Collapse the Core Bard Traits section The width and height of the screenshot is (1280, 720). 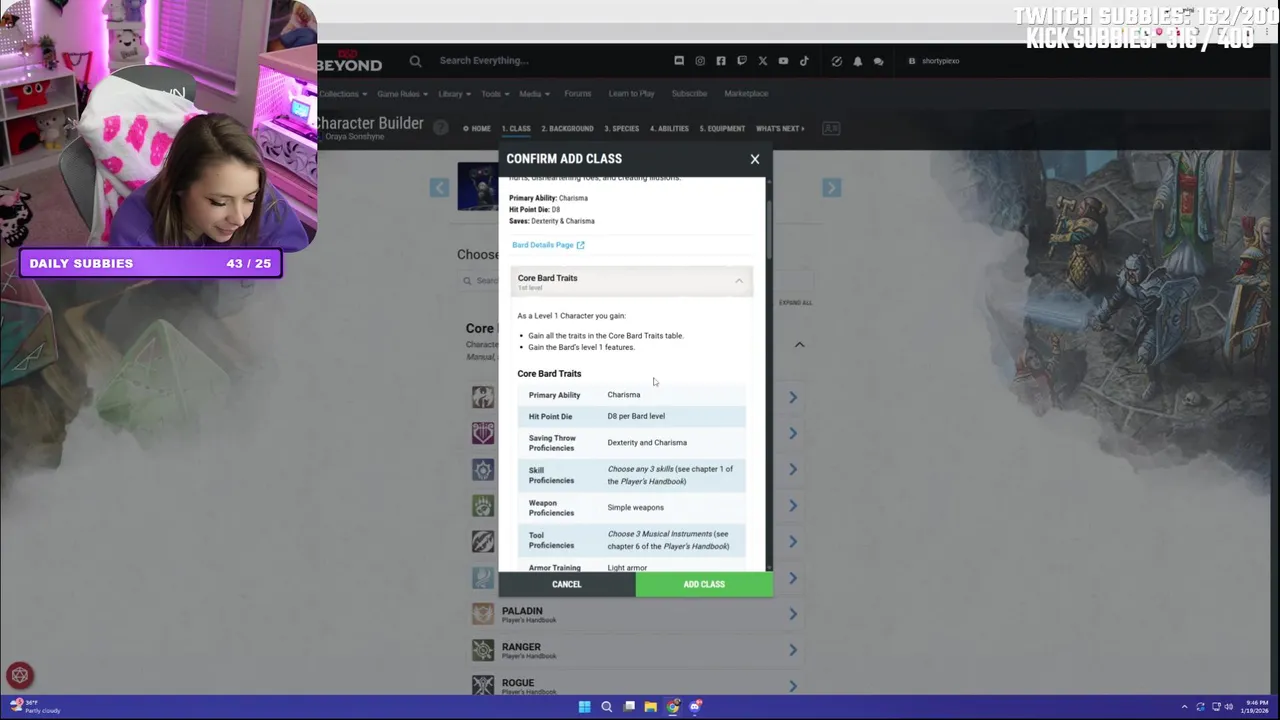(x=739, y=281)
